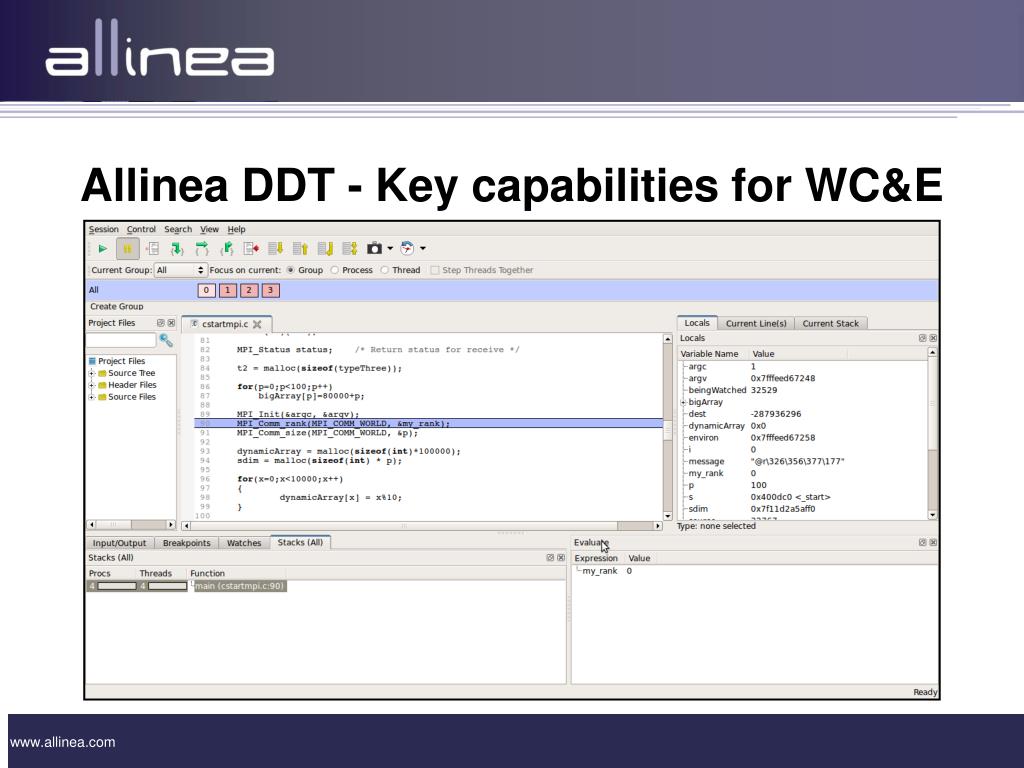Click the Bottom Stack Frame icon

point(325,249)
